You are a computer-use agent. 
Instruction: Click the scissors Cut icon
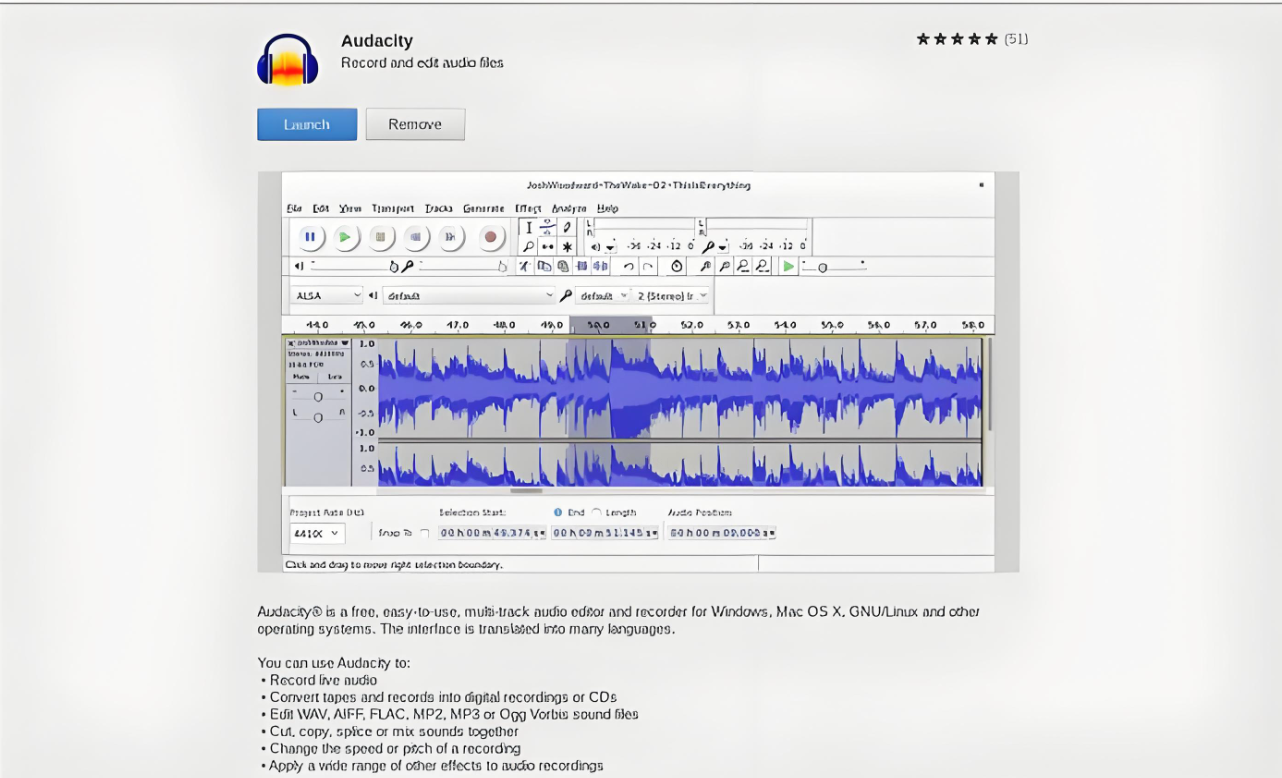click(x=525, y=266)
